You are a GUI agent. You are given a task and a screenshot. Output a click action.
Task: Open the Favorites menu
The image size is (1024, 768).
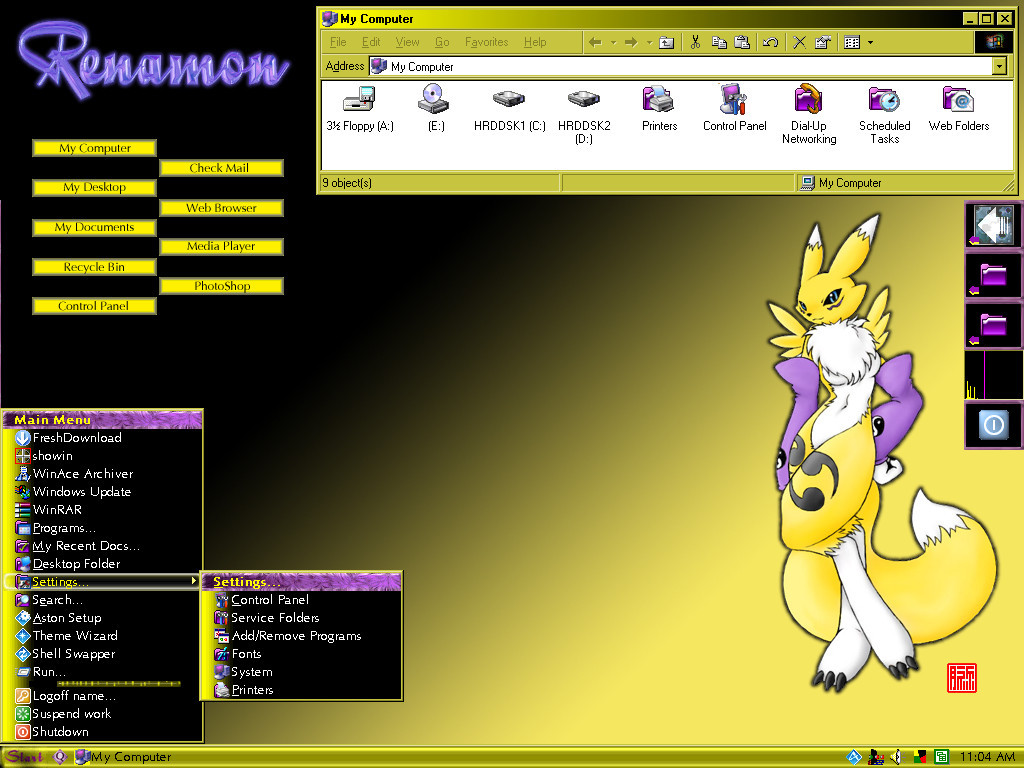point(487,42)
